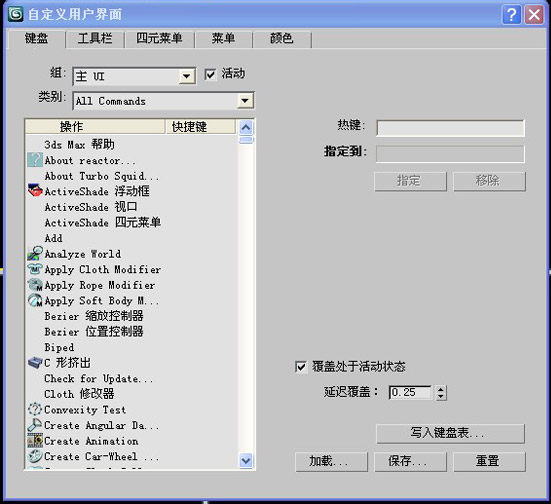Select the Apply Soft Body icon
The image size is (551, 504).
(x=35, y=300)
